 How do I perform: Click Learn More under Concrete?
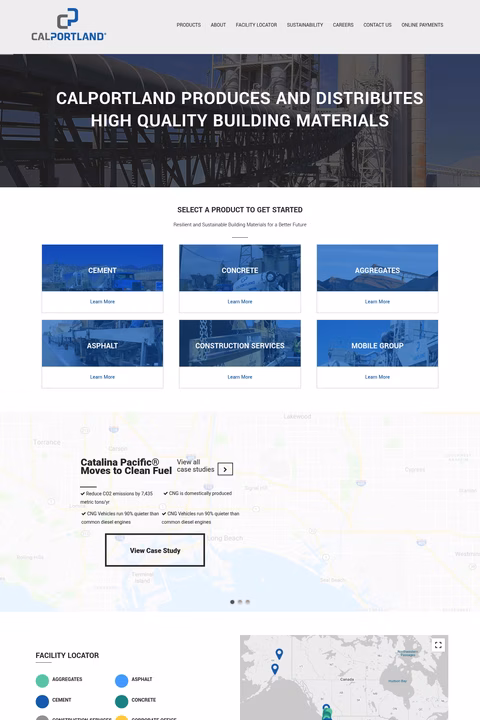pyautogui.click(x=240, y=302)
